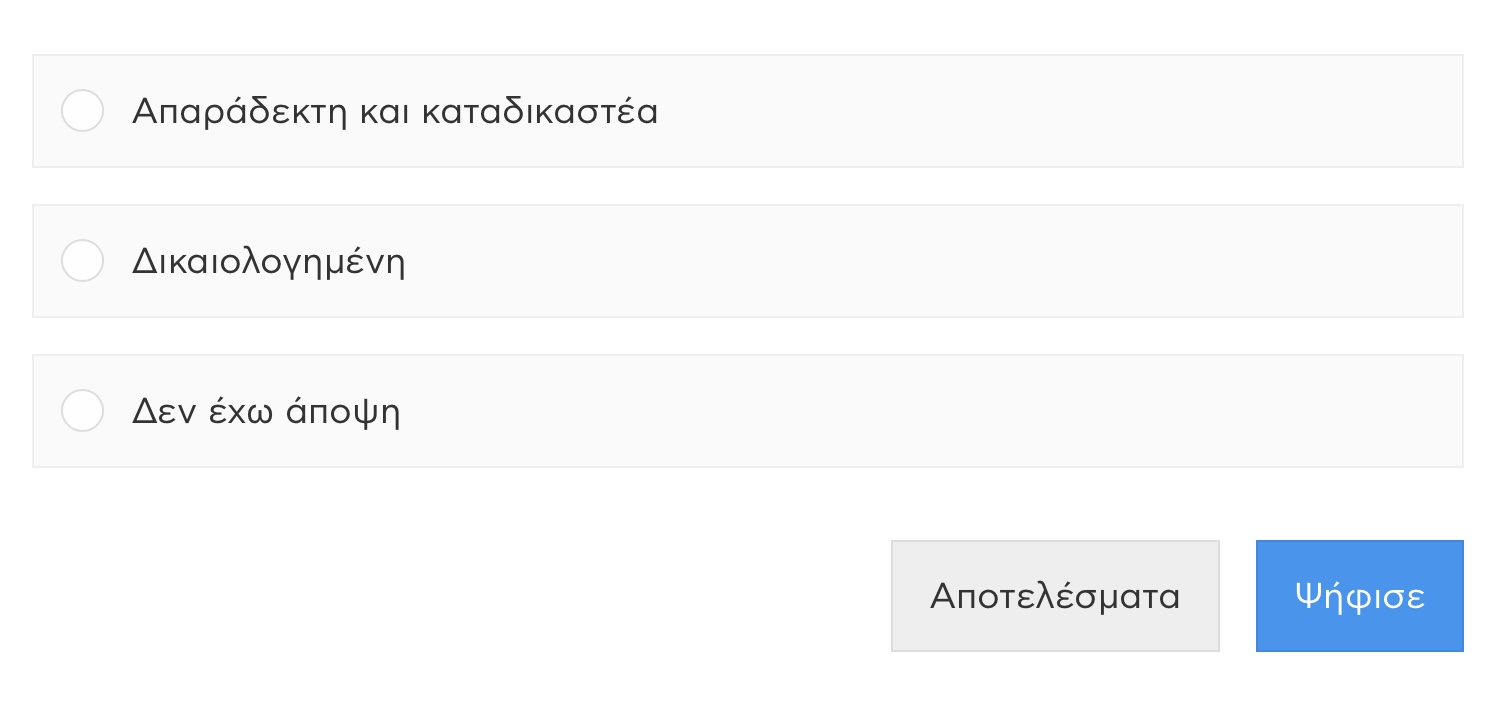Viewport: 1510px width, 710px height.
Task: Select the 'Απαράδεκτη και καταδικαστέα' radio button
Action: coord(83,111)
